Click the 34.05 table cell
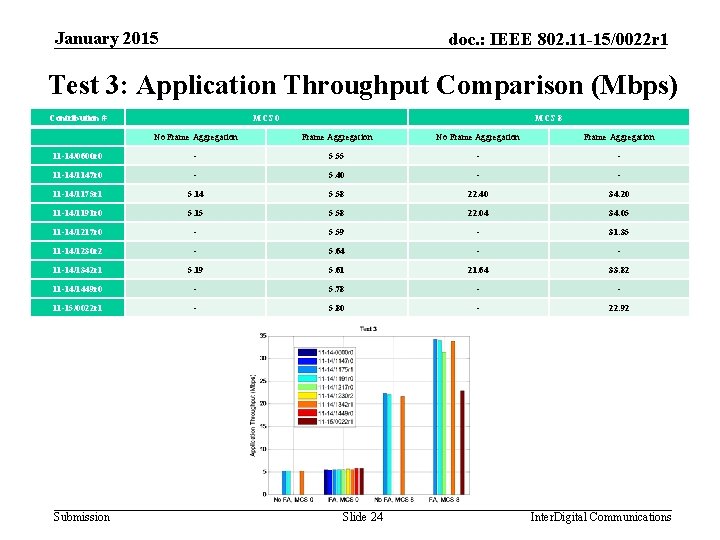 pos(619,213)
